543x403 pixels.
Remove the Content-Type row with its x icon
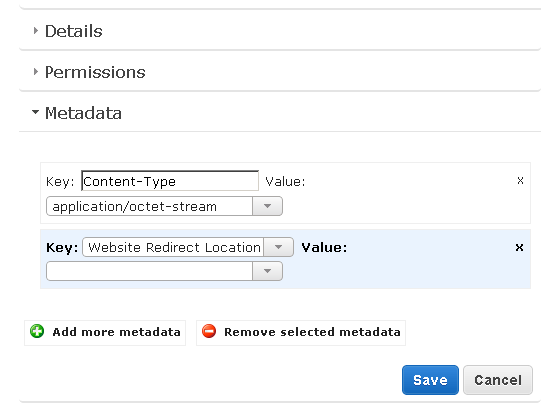pos(520,180)
